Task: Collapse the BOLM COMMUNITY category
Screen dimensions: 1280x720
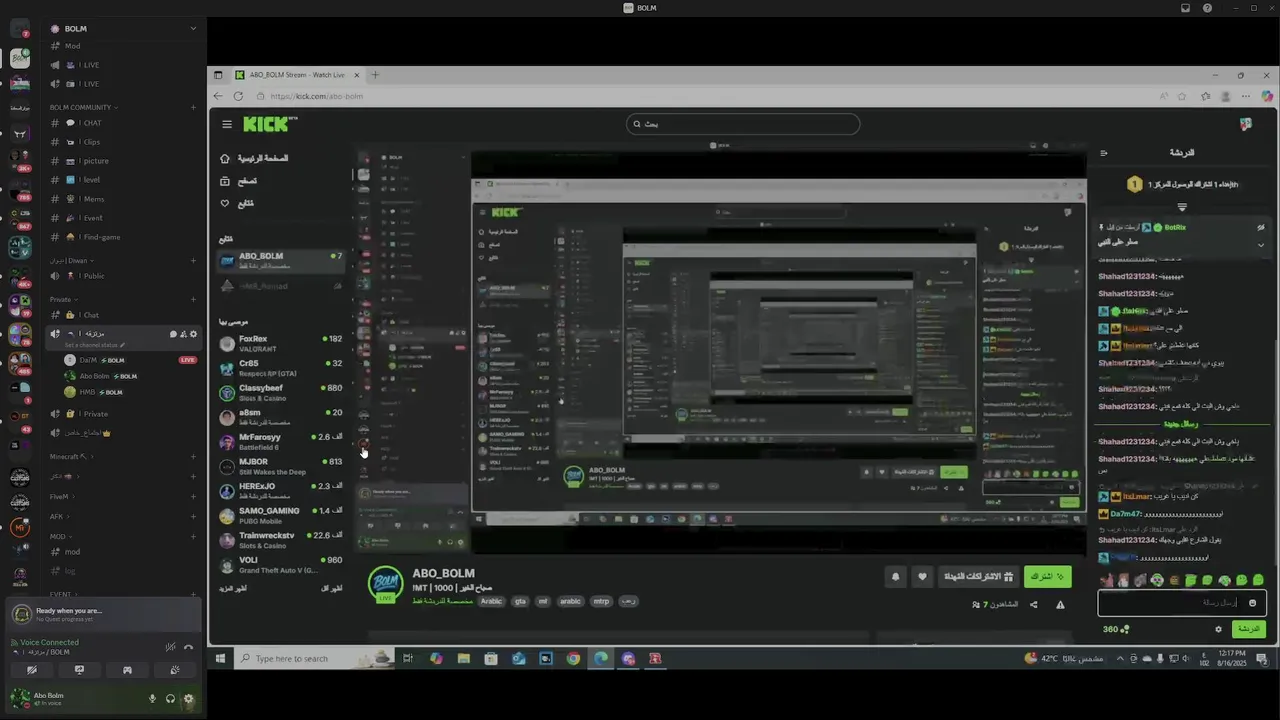Action: pos(84,107)
